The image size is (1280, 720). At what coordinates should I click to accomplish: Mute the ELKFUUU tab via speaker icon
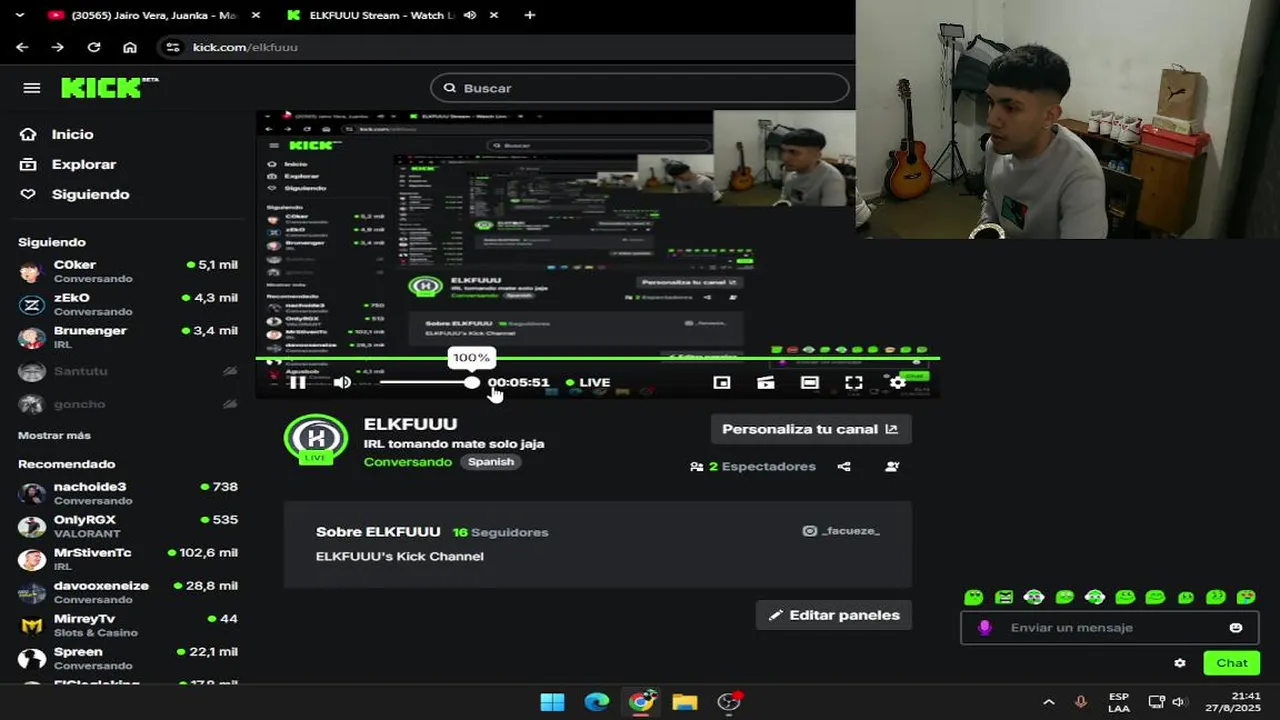pos(470,15)
